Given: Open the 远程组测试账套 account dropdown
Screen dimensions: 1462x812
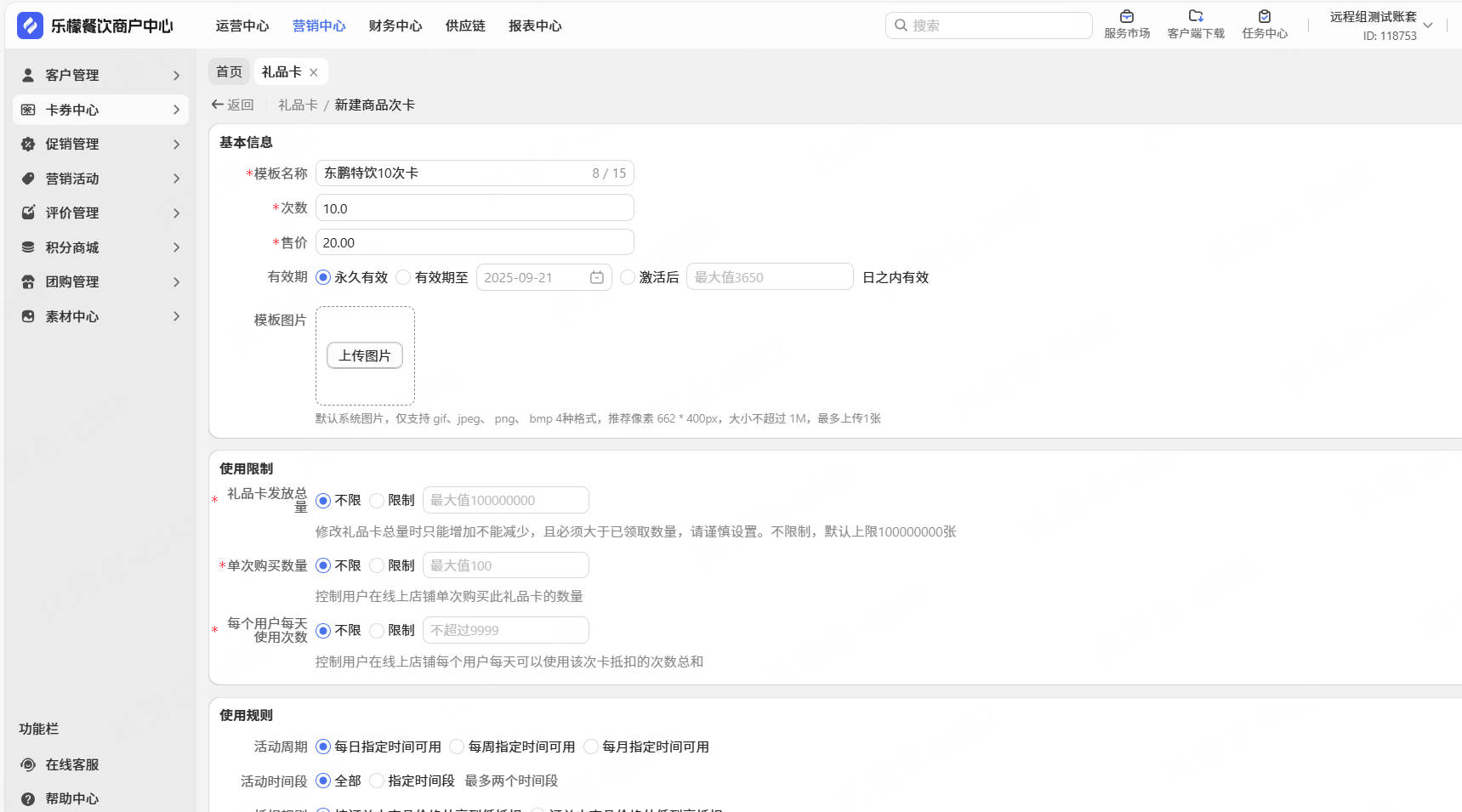Looking at the screenshot, I should point(1428,26).
